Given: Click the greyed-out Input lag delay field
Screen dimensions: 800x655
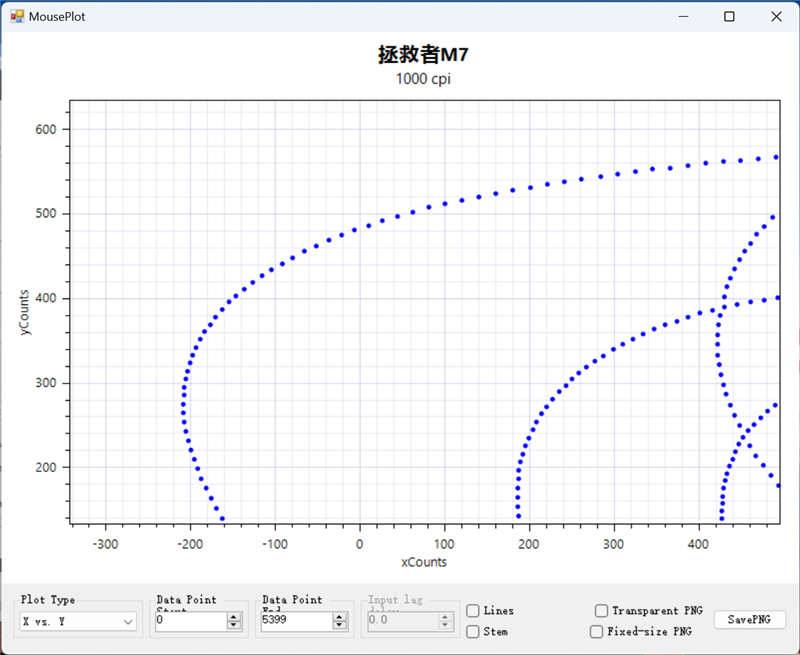Looking at the screenshot, I should tap(400, 620).
